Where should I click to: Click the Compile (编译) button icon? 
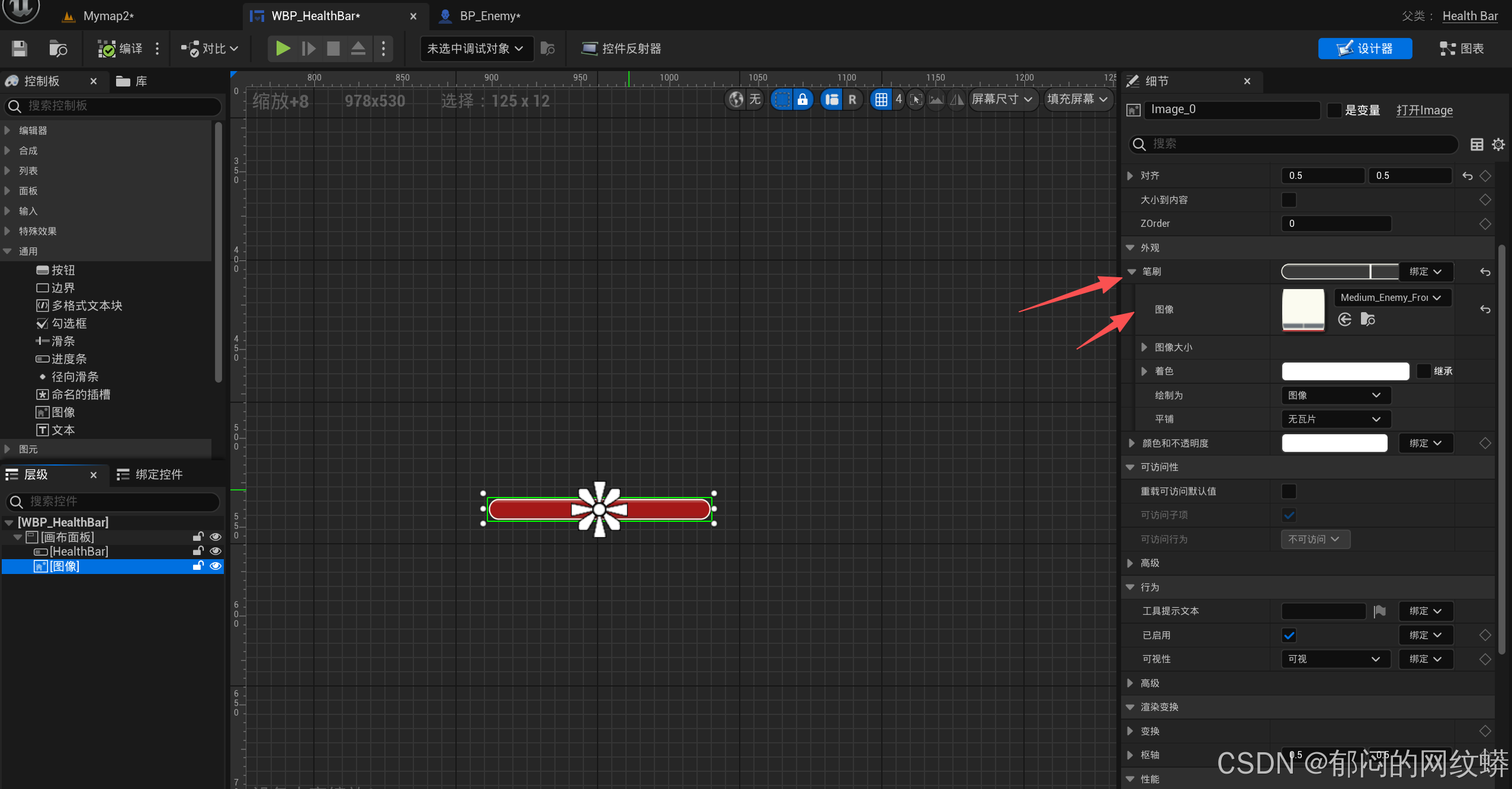pos(107,49)
